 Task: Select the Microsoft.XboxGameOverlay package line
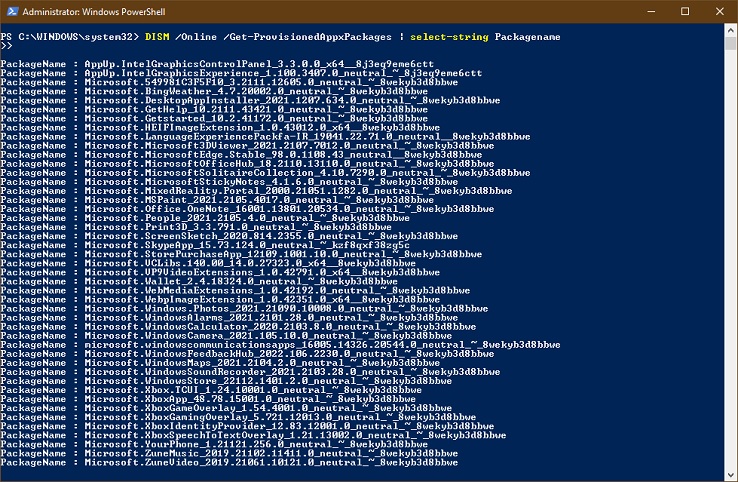pos(226,408)
